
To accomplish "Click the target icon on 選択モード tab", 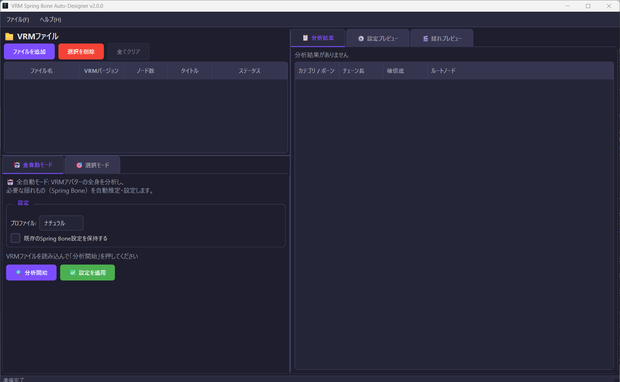I will click(79, 165).
